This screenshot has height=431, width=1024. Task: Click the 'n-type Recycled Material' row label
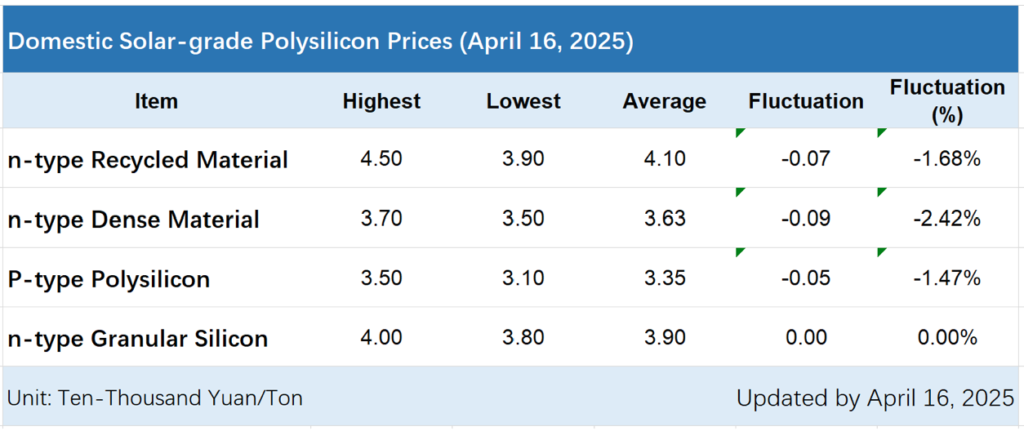147,160
